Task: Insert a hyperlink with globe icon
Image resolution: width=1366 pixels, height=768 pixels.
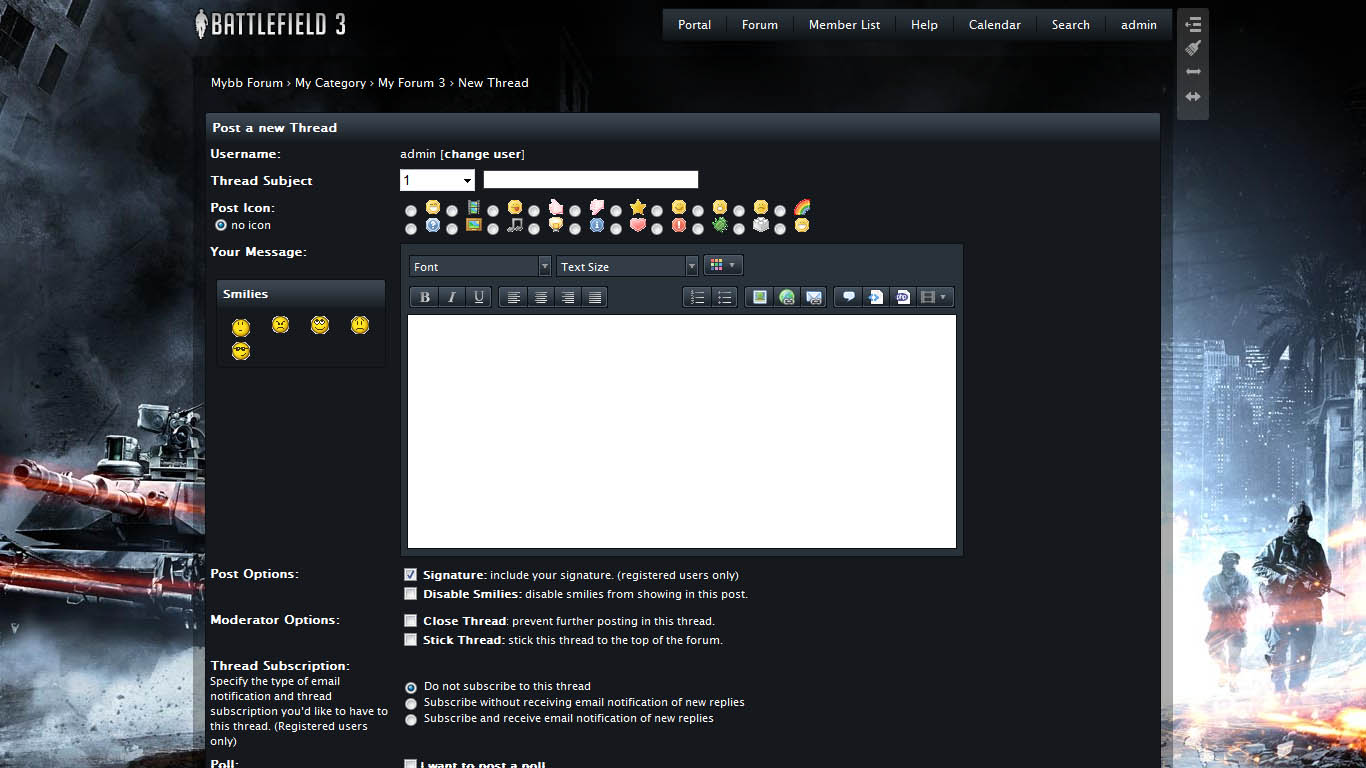Action: pyautogui.click(x=787, y=297)
